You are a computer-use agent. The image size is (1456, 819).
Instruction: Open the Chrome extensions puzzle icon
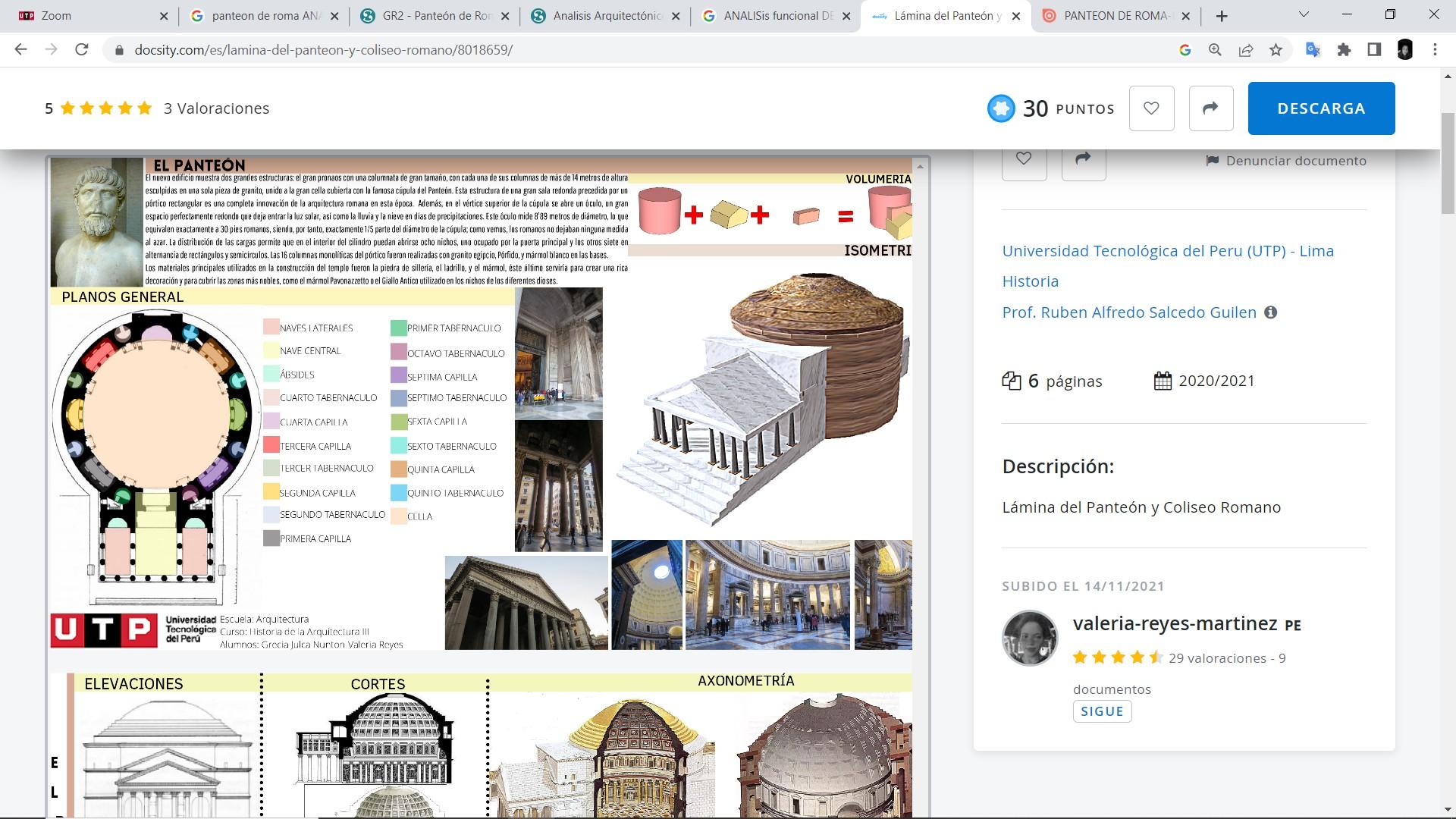pyautogui.click(x=1344, y=50)
